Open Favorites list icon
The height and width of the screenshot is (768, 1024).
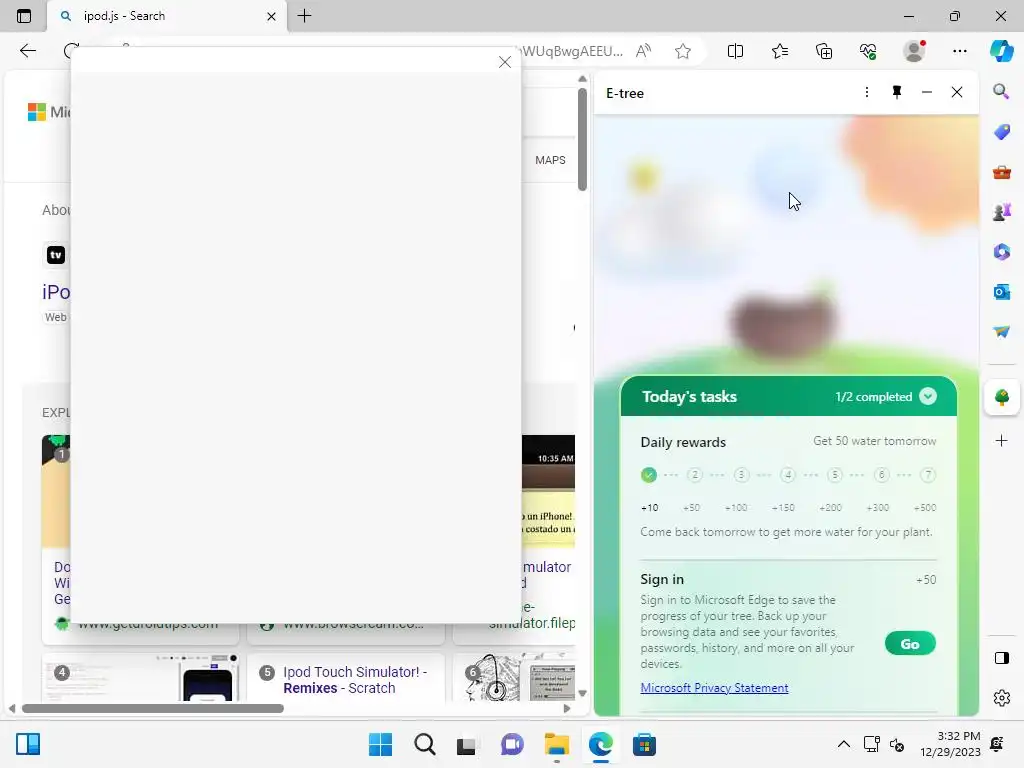point(780,51)
